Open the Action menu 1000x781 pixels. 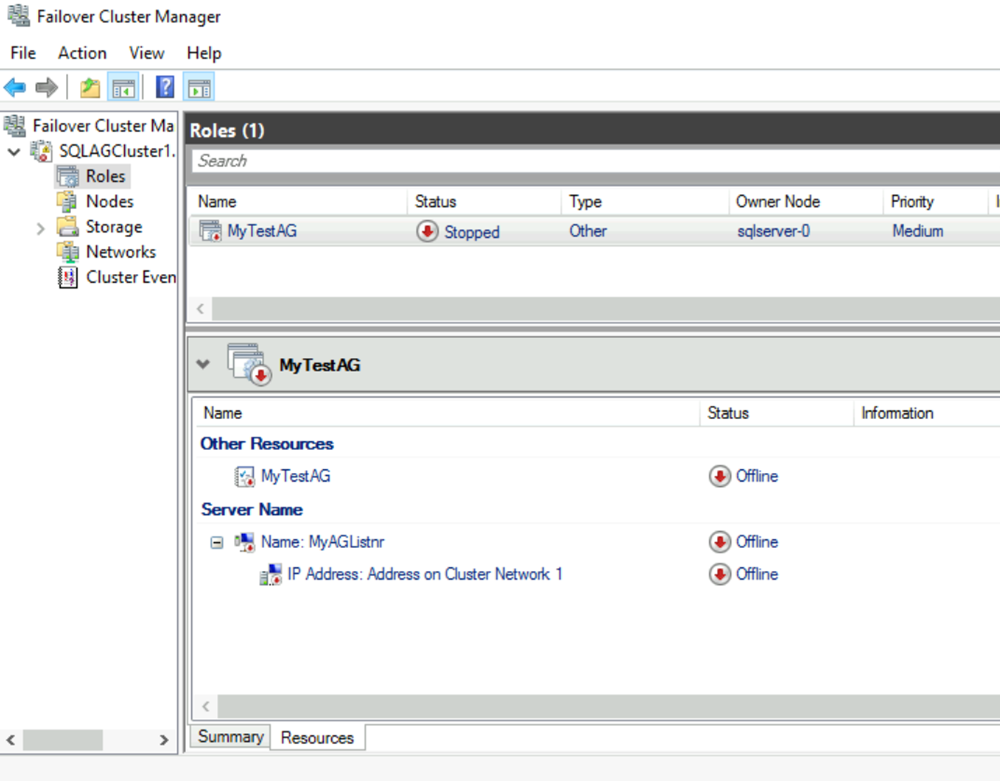(x=82, y=53)
